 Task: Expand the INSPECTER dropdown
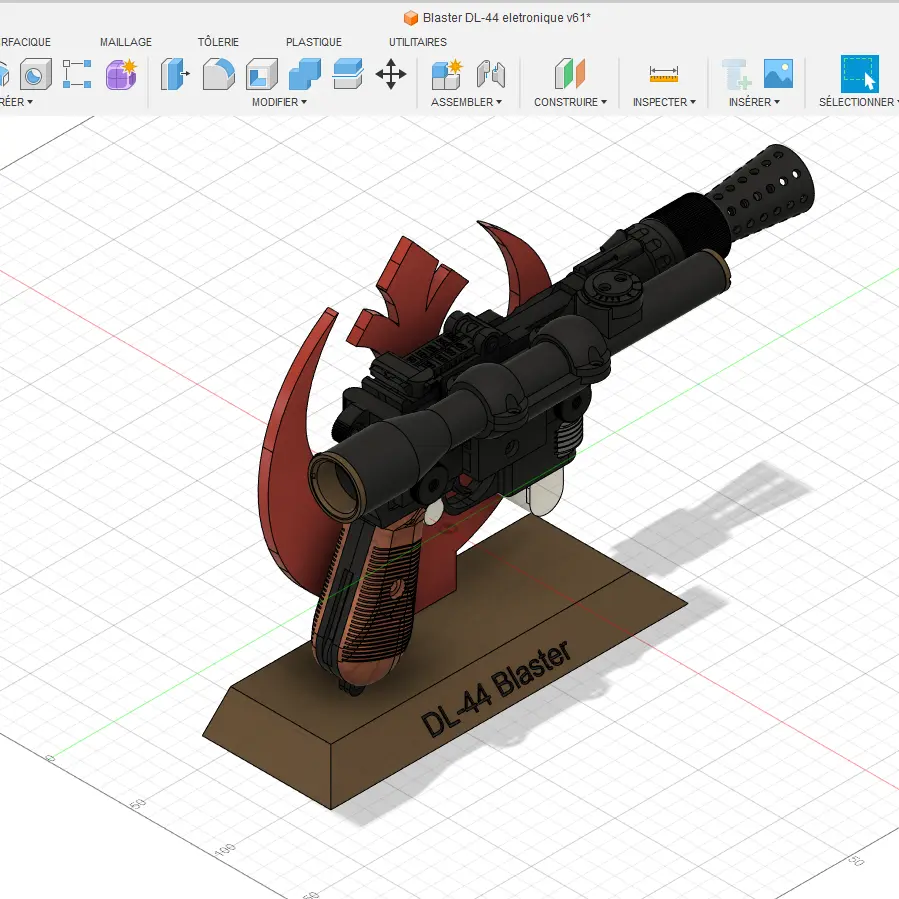(x=664, y=102)
